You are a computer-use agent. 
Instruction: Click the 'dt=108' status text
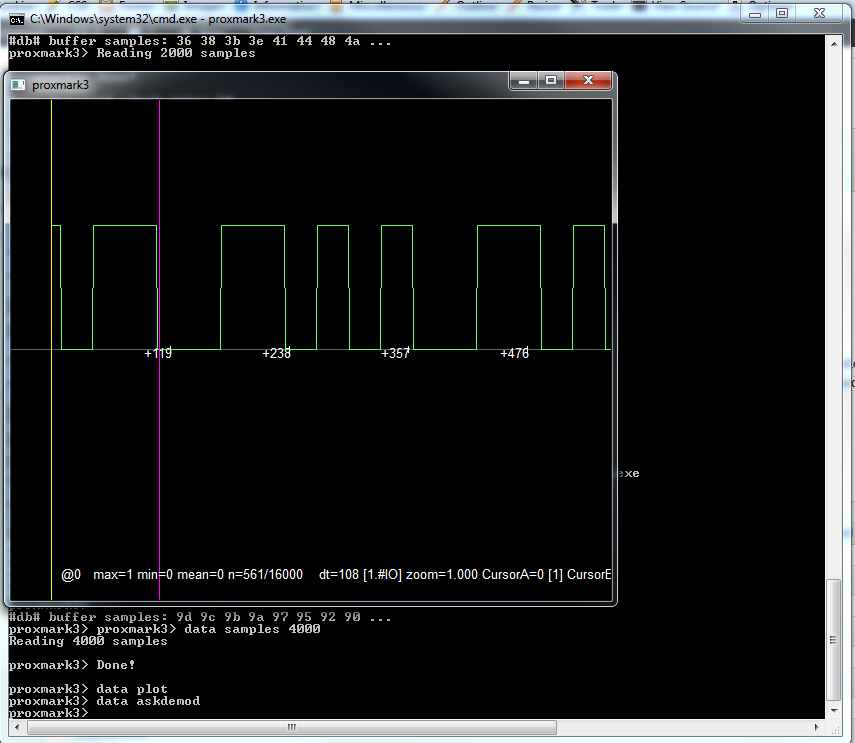(339, 575)
